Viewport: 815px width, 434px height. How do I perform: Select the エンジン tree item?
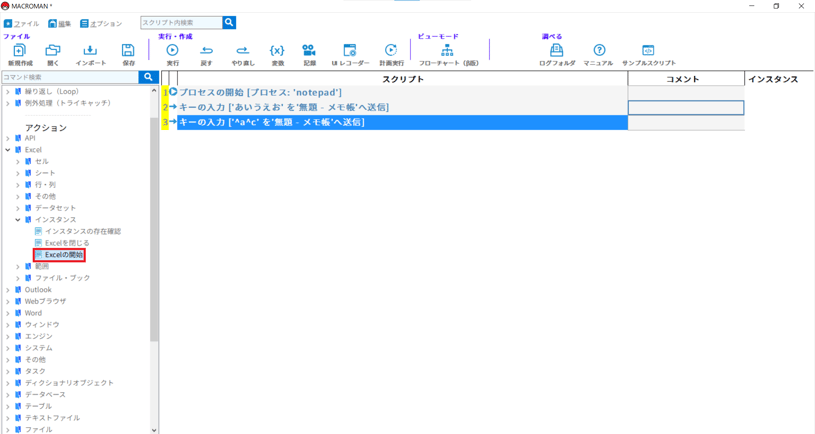click(x=38, y=336)
